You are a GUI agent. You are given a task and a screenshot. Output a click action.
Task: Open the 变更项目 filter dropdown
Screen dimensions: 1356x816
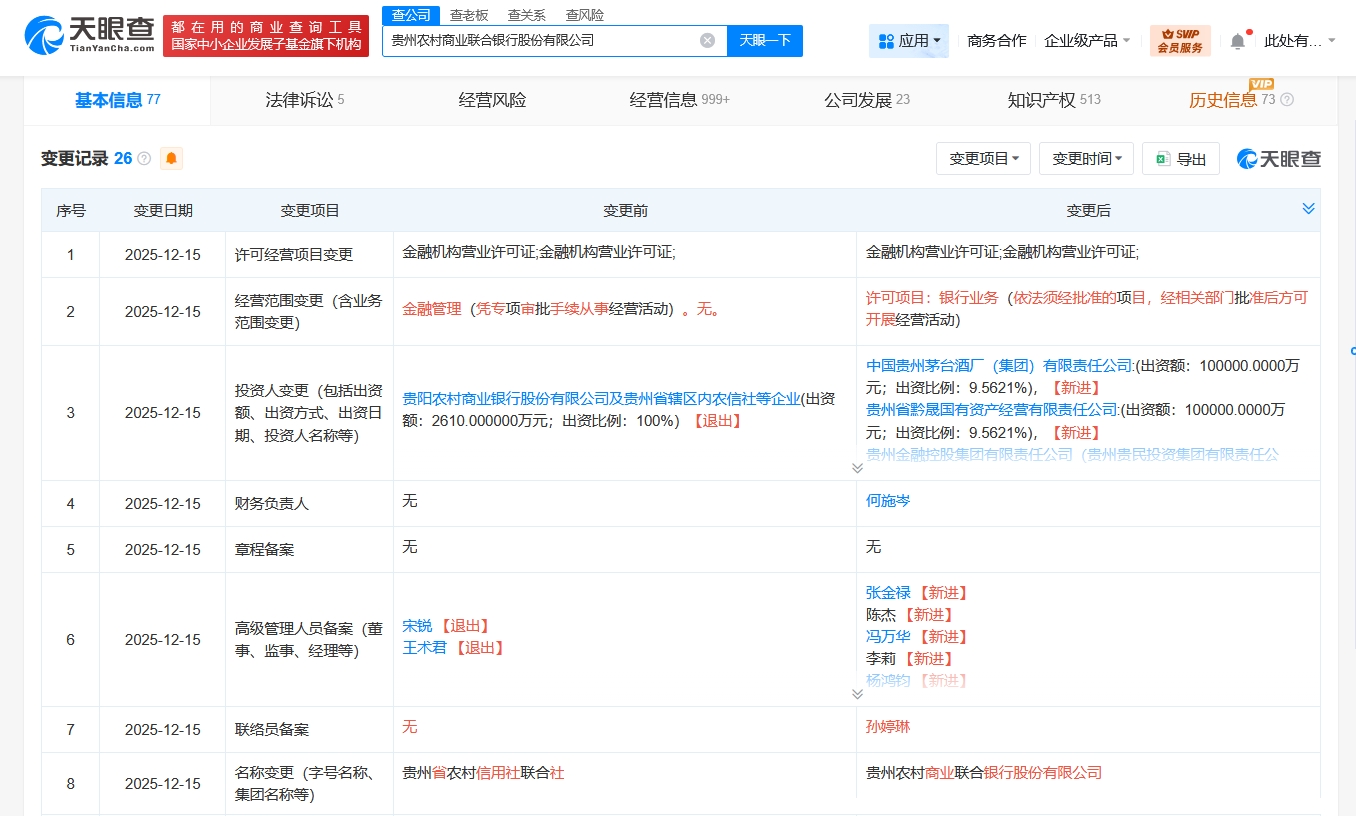(983, 159)
